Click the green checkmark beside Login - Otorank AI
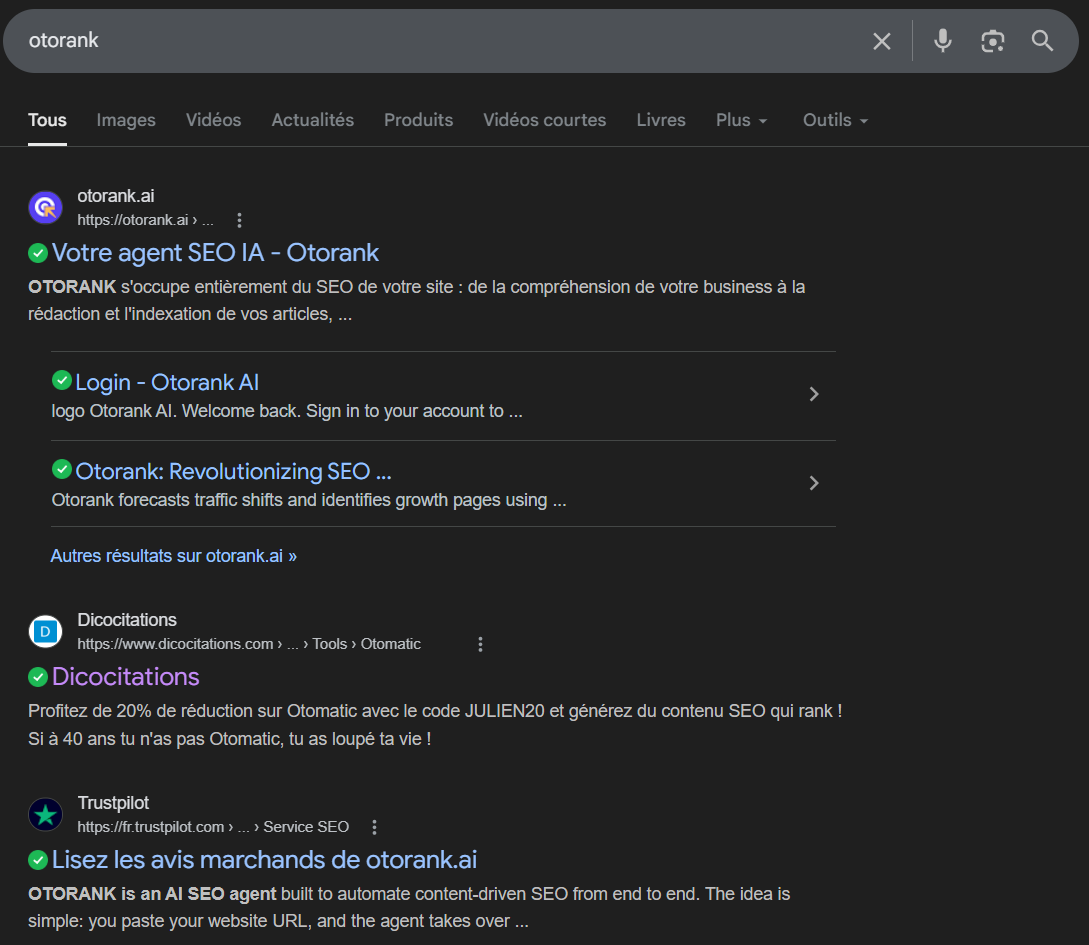The width and height of the screenshot is (1089, 945). [x=62, y=380]
